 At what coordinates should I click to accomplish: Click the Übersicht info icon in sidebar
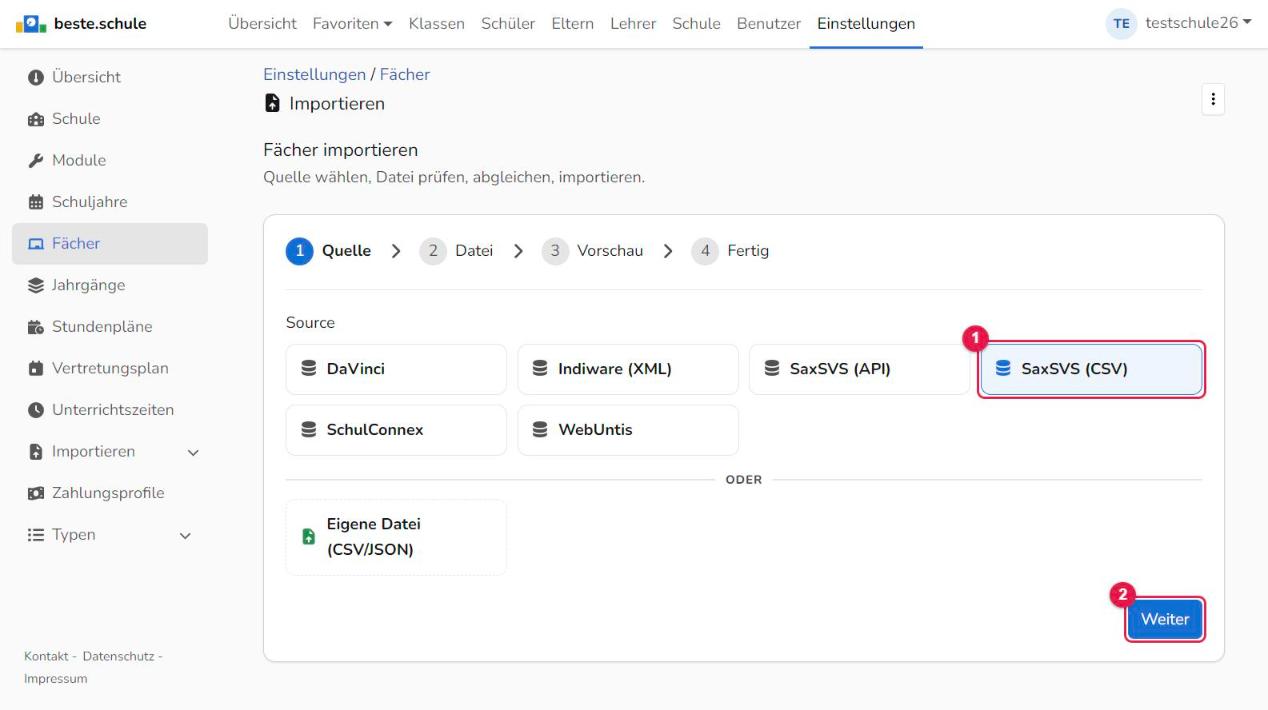[36, 77]
